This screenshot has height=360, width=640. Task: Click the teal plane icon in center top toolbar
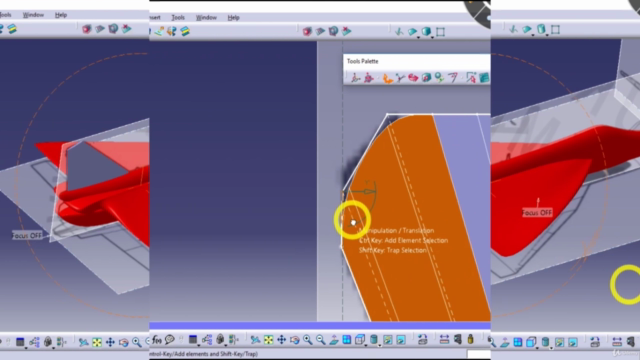413,31
